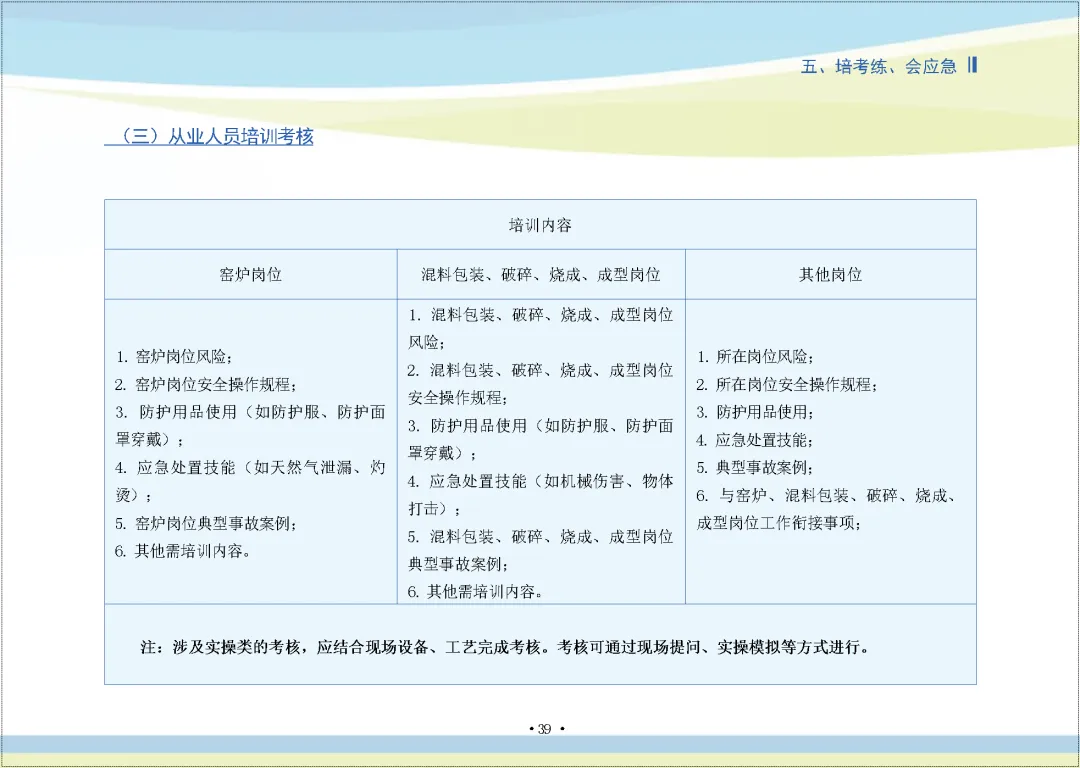Select column header 混料包装、破碎、烧成、成型岗位
This screenshot has width=1080, height=768.
coord(541,275)
